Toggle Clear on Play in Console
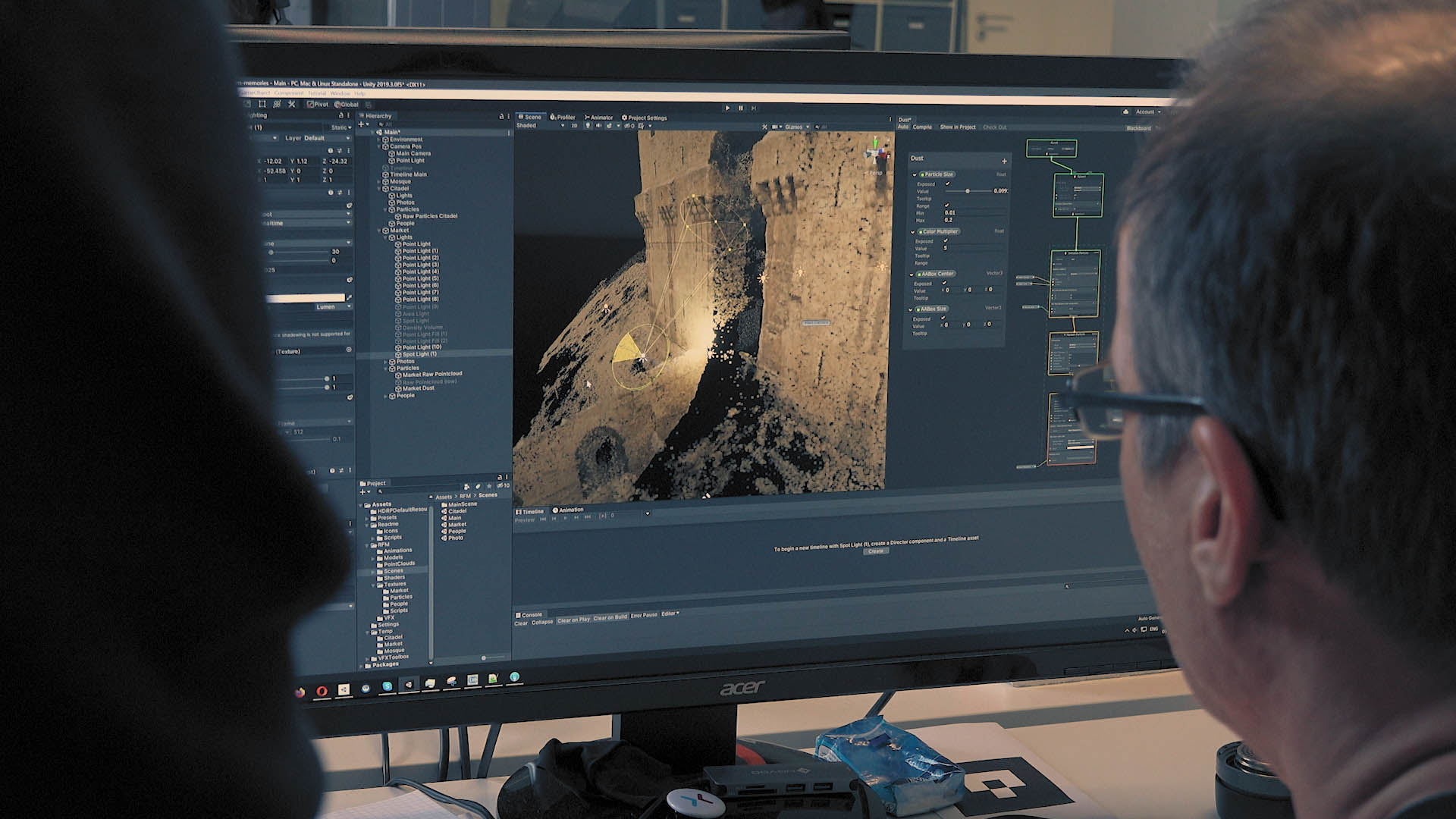Viewport: 1456px width, 819px height. [x=573, y=620]
